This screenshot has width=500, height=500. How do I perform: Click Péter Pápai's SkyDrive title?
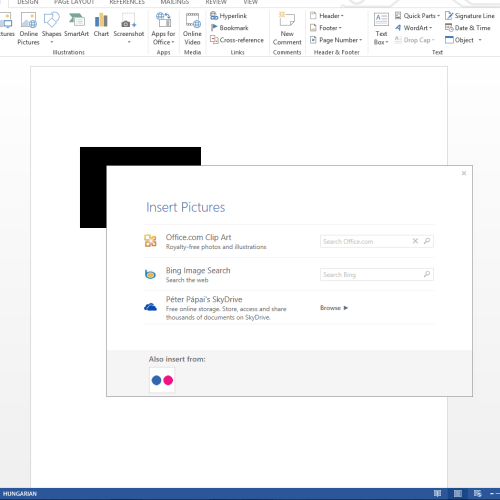click(x=204, y=299)
